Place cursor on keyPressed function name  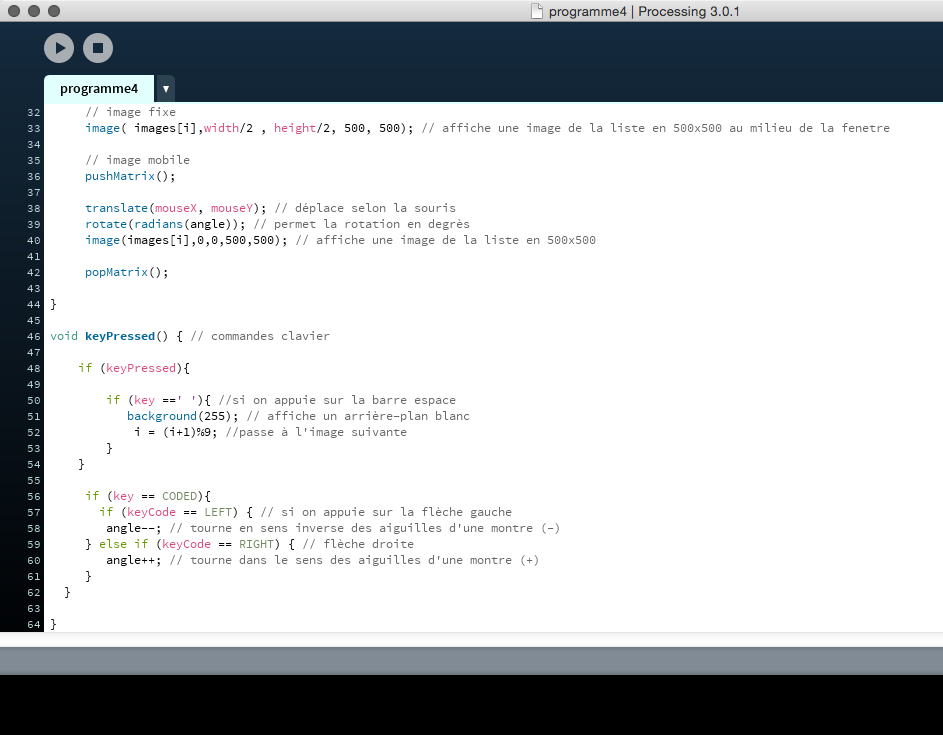(x=120, y=336)
